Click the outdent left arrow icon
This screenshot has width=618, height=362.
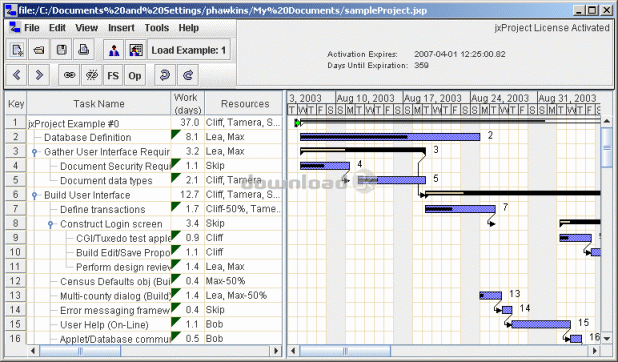(x=17, y=75)
